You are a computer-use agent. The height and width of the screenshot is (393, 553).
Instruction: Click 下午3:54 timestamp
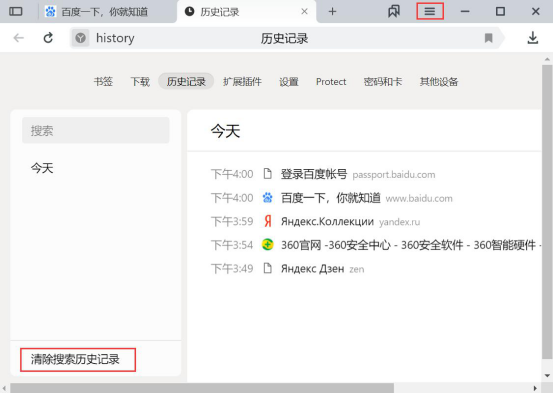point(232,245)
